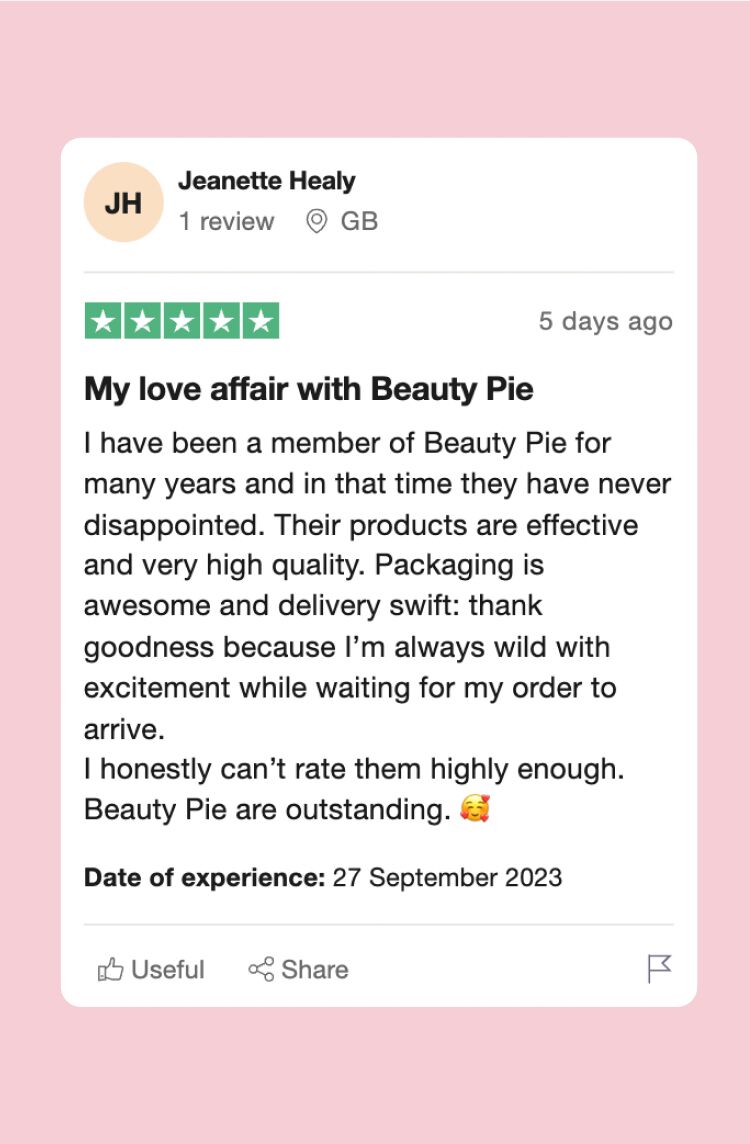
Task: Click the location pin icon next to GB
Action: point(316,222)
